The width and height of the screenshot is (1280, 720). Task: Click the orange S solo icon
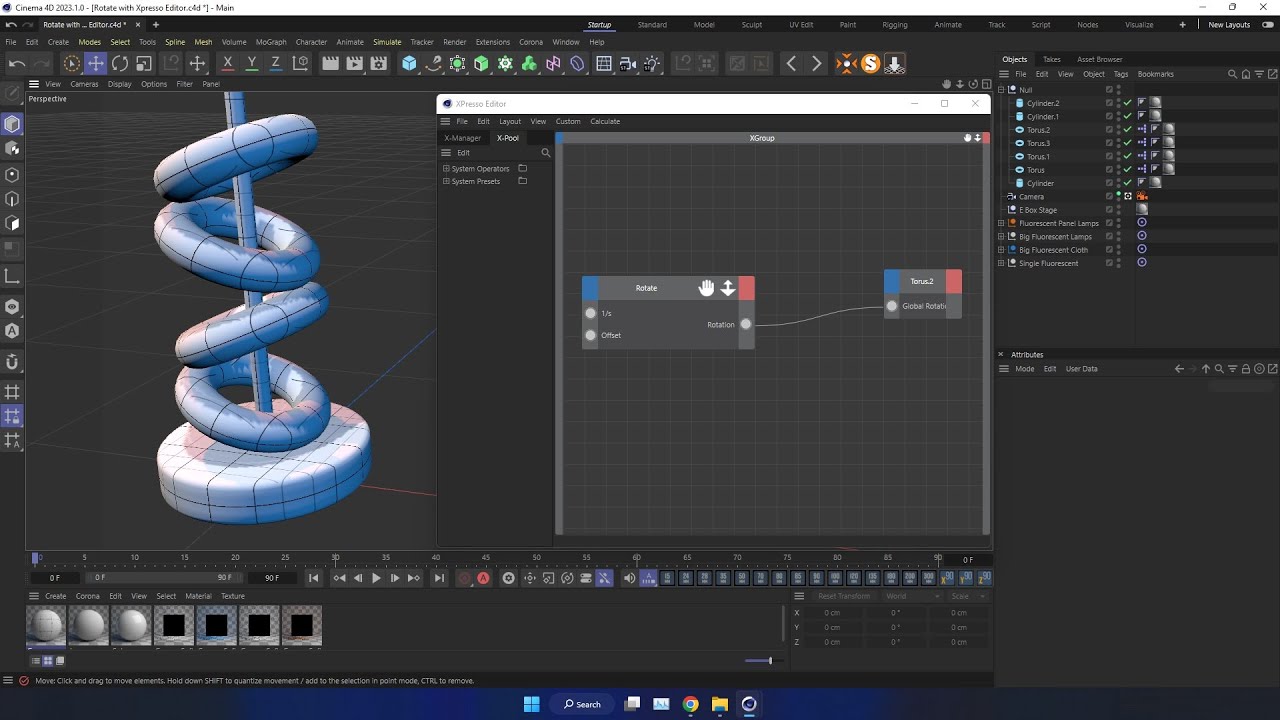point(870,64)
